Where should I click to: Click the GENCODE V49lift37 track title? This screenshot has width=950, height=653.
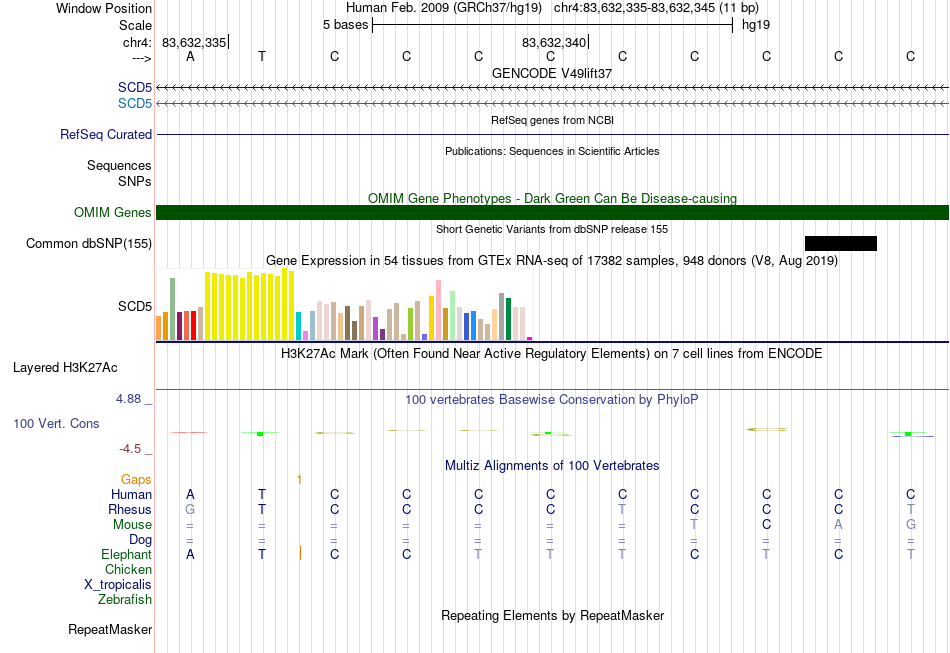(x=552, y=73)
